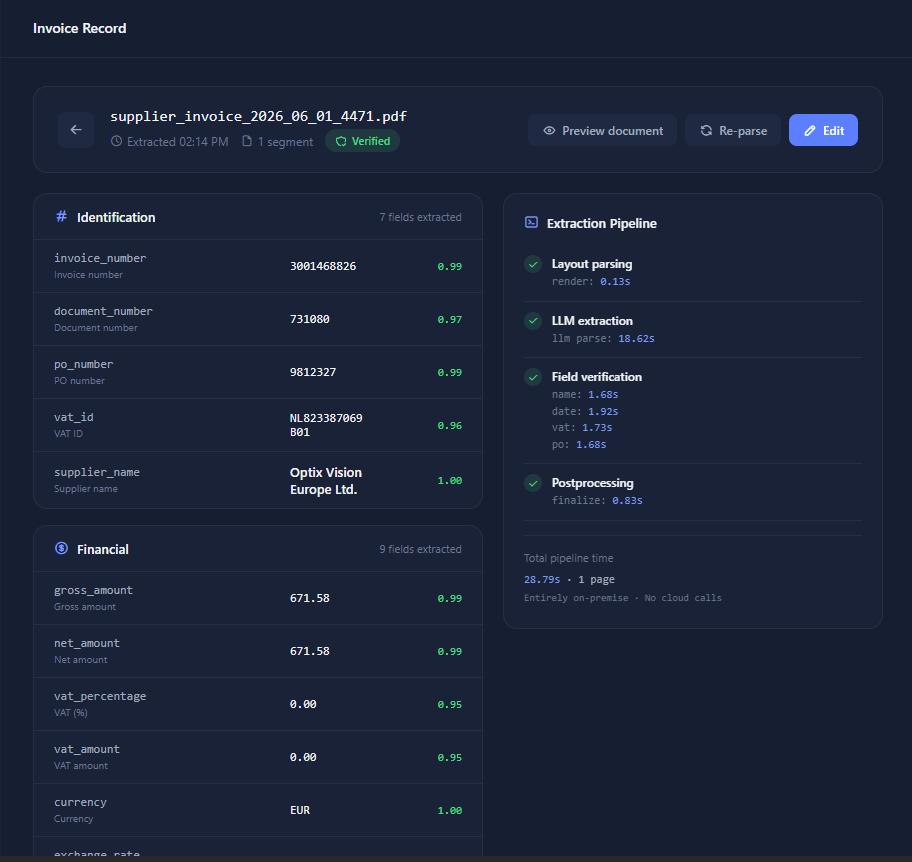Viewport: 912px width, 862px height.
Task: Click the green check beside Field verification
Action: click(x=533, y=377)
